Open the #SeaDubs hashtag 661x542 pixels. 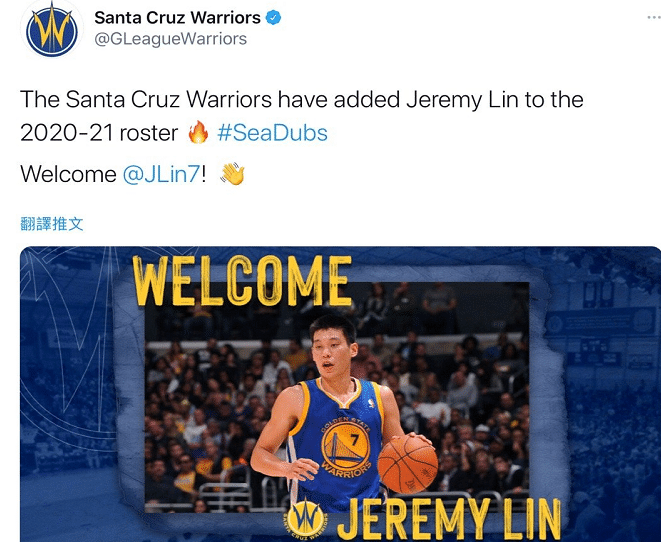tap(272, 133)
